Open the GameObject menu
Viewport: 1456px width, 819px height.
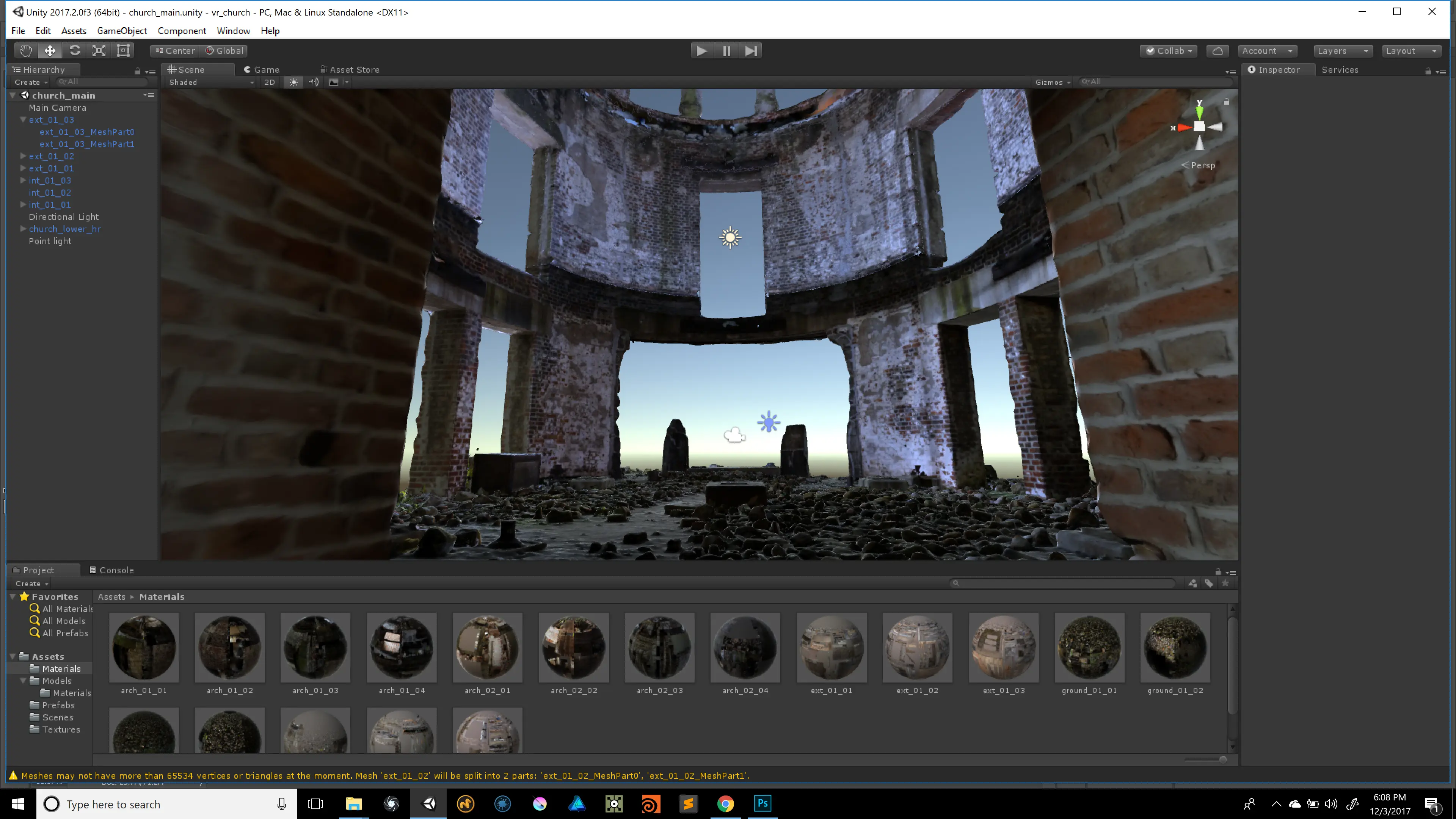coord(121,31)
